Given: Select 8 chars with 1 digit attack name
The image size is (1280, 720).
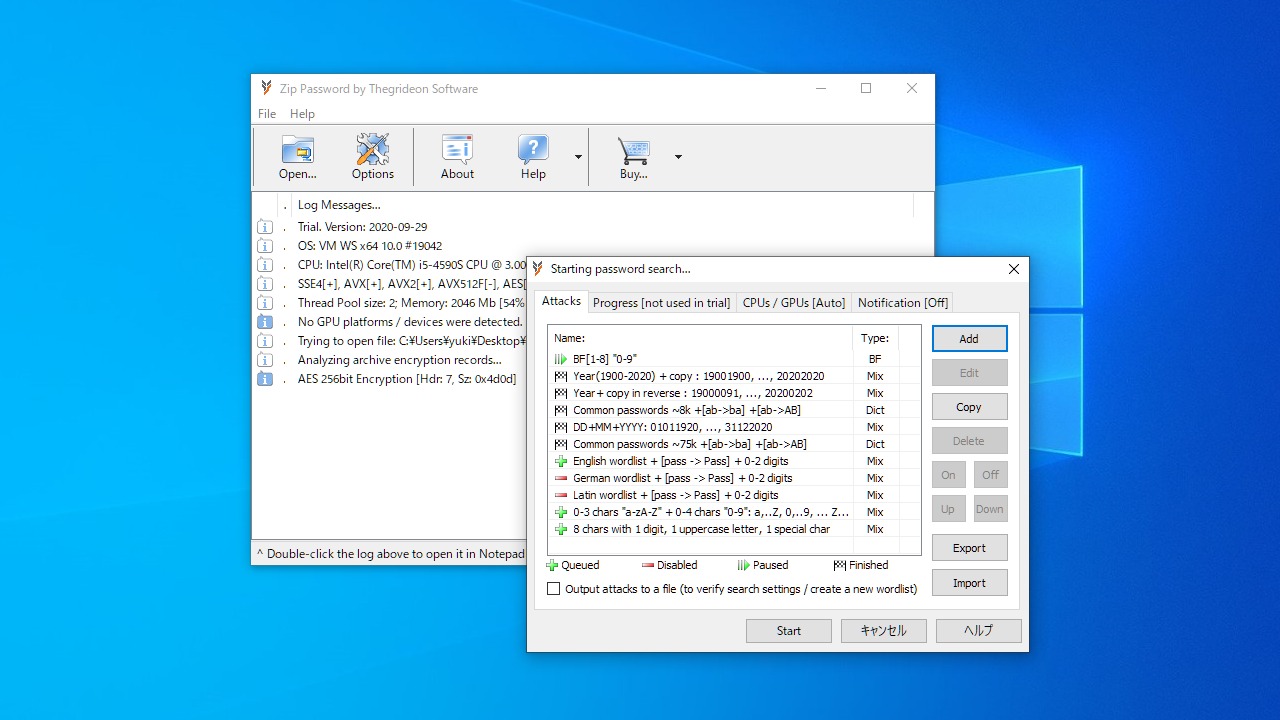Looking at the screenshot, I should pyautogui.click(x=701, y=529).
